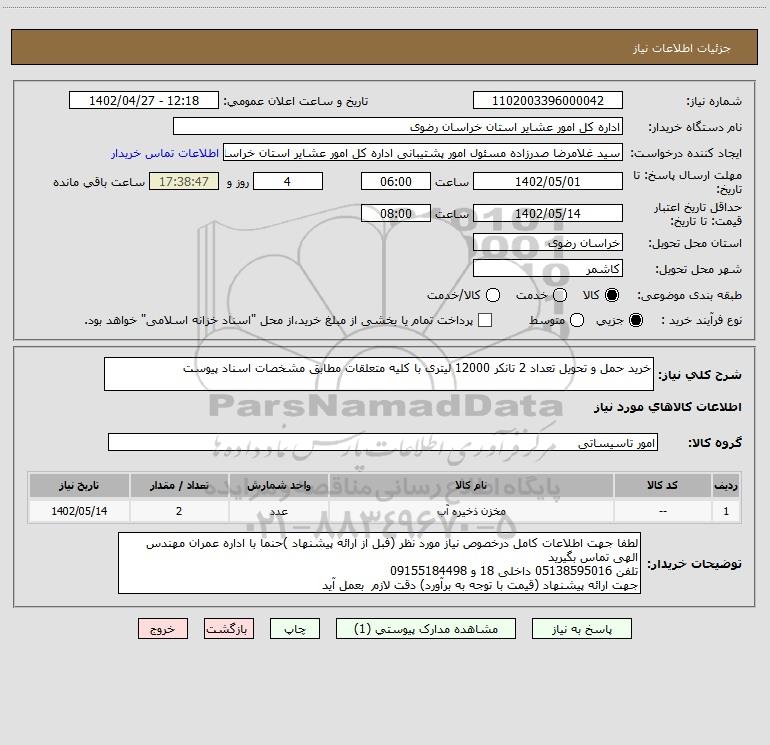
Task: Select the متوسط purchase type radio
Action: click(x=577, y=320)
